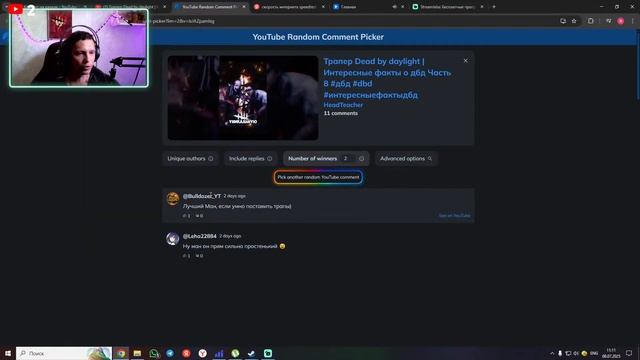Viewport: 640px width, 360px height.
Task: Open the Windows Start menu
Action: pyautogui.click(x=8, y=353)
